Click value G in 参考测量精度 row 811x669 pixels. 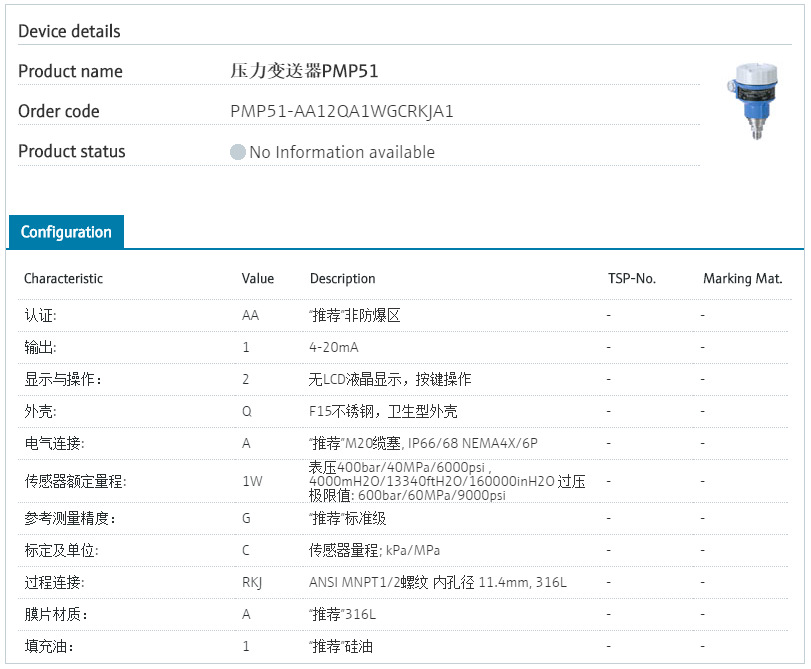coord(246,518)
